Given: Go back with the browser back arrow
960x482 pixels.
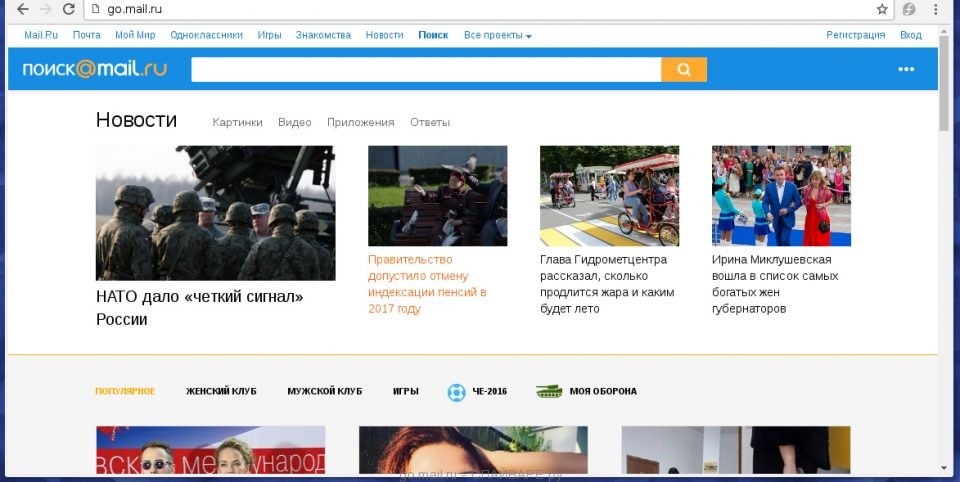Looking at the screenshot, I should [23, 9].
